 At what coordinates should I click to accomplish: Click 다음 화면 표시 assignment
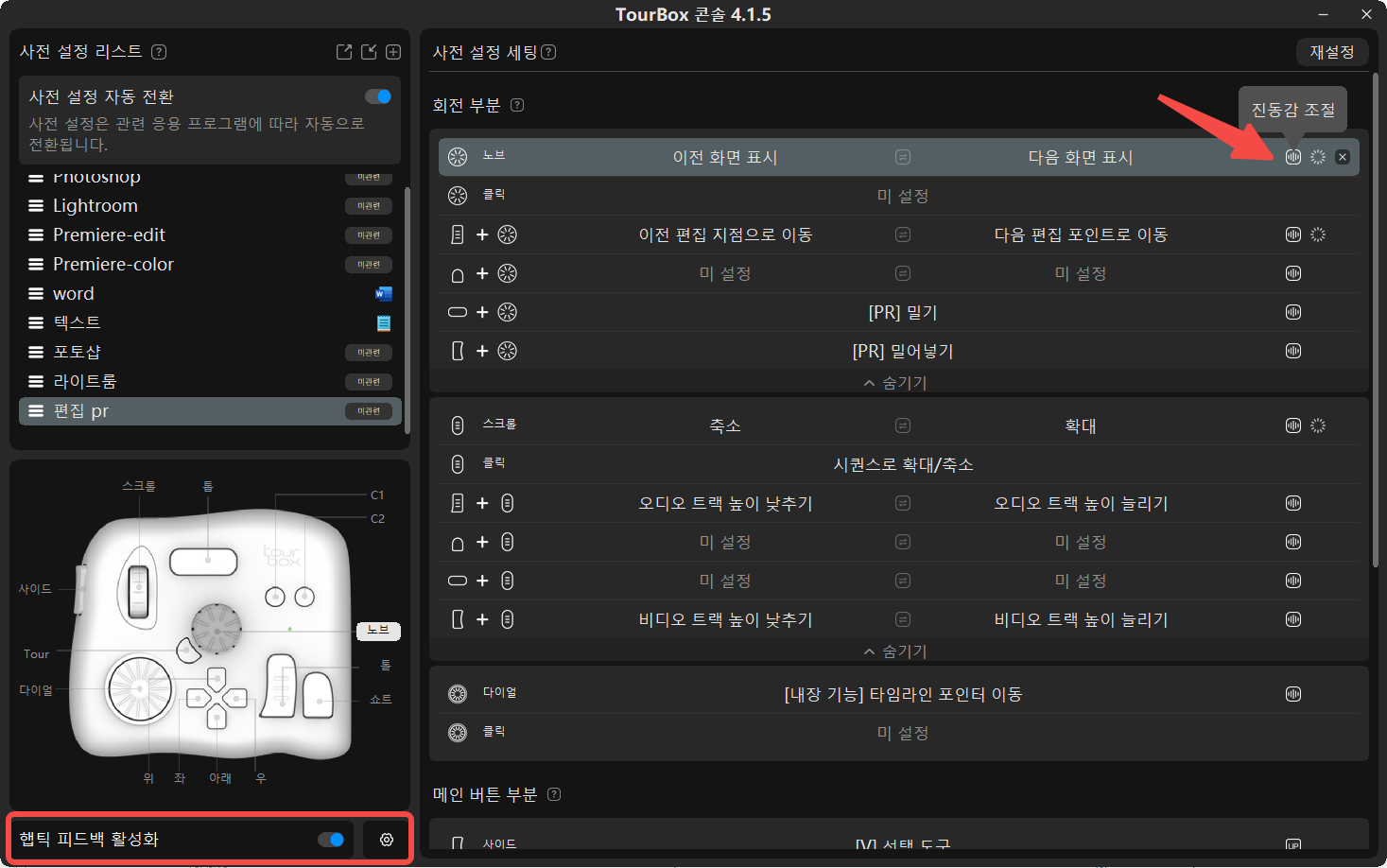coord(1081,157)
